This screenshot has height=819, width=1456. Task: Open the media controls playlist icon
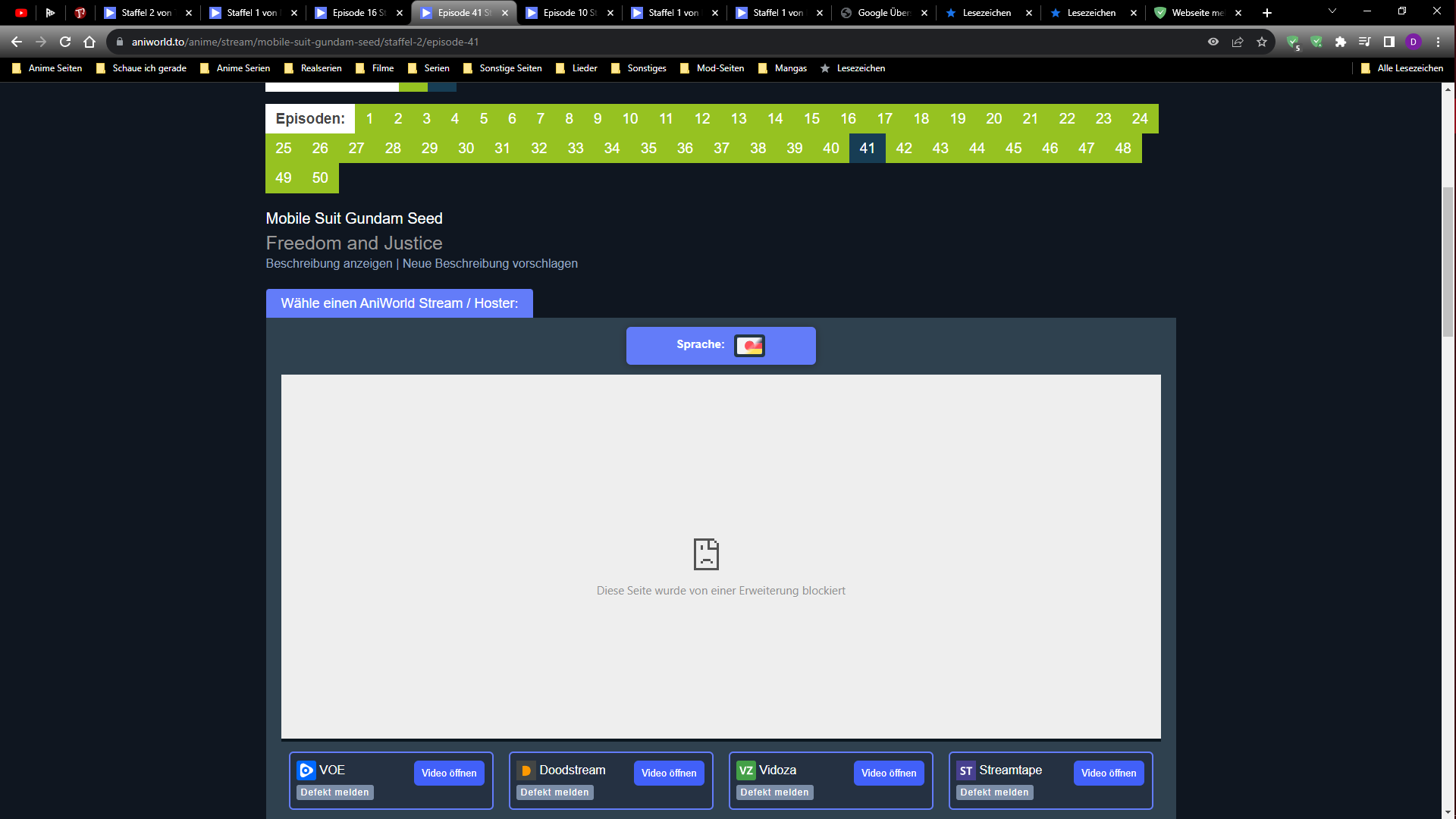click(1365, 42)
